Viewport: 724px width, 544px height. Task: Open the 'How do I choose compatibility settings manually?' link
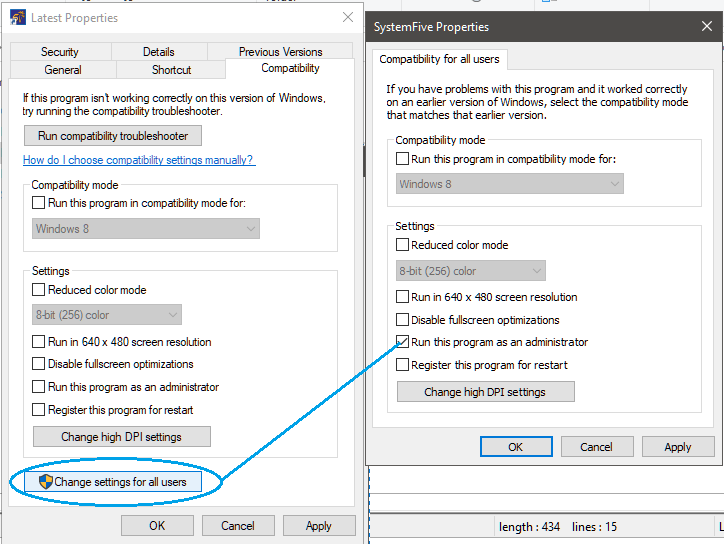click(139, 160)
